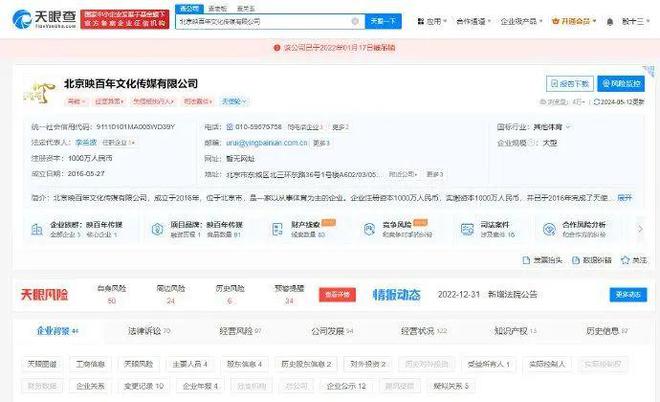660x402 pixels.
Task: Expand the 天眼验 tag dropdown
Action: [234, 101]
